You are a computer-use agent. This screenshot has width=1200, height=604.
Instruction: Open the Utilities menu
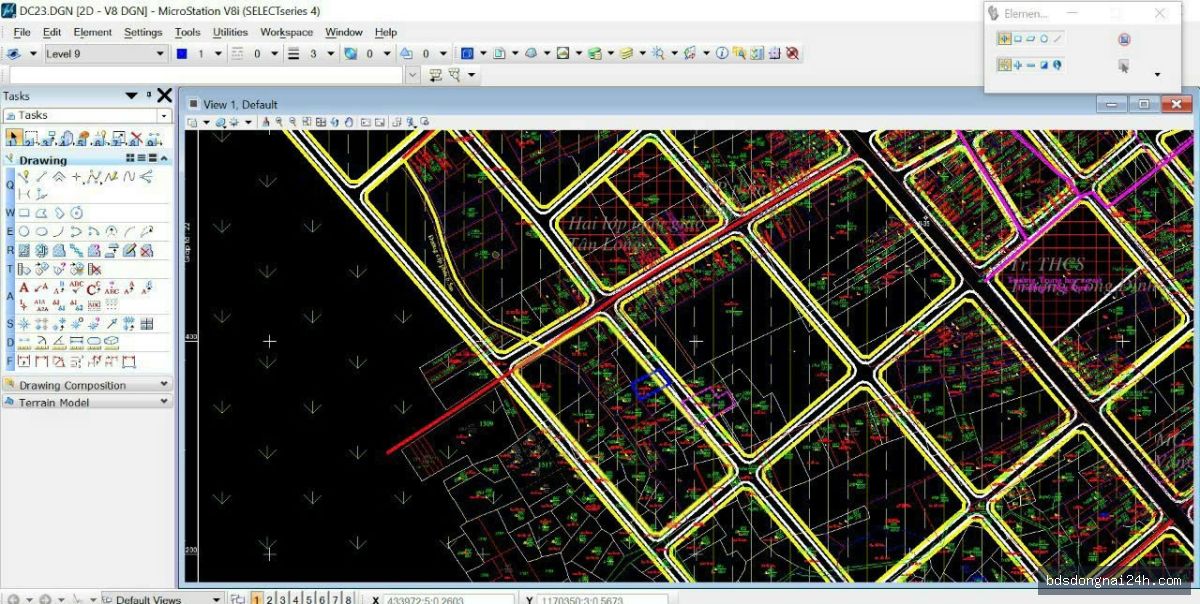[x=231, y=32]
